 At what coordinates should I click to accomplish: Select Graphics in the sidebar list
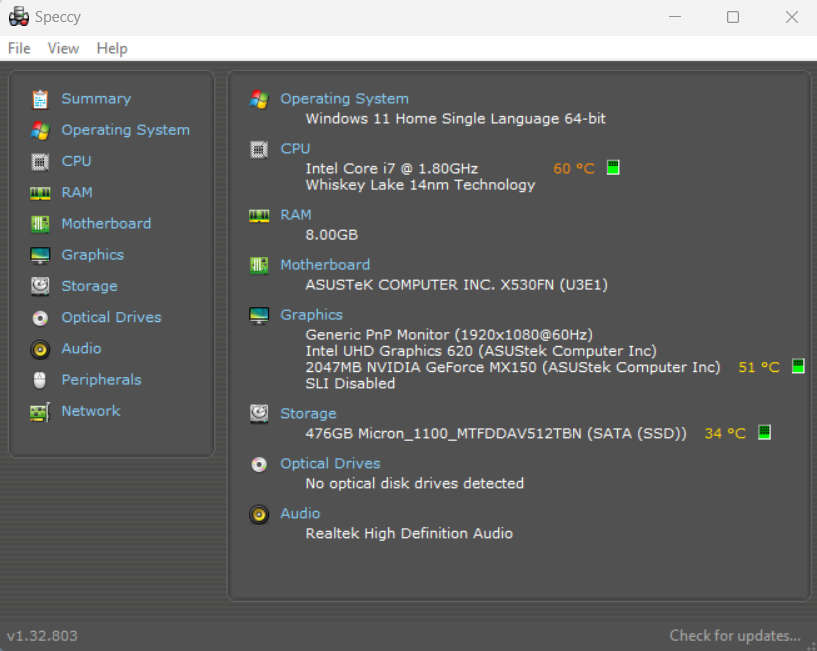point(92,255)
